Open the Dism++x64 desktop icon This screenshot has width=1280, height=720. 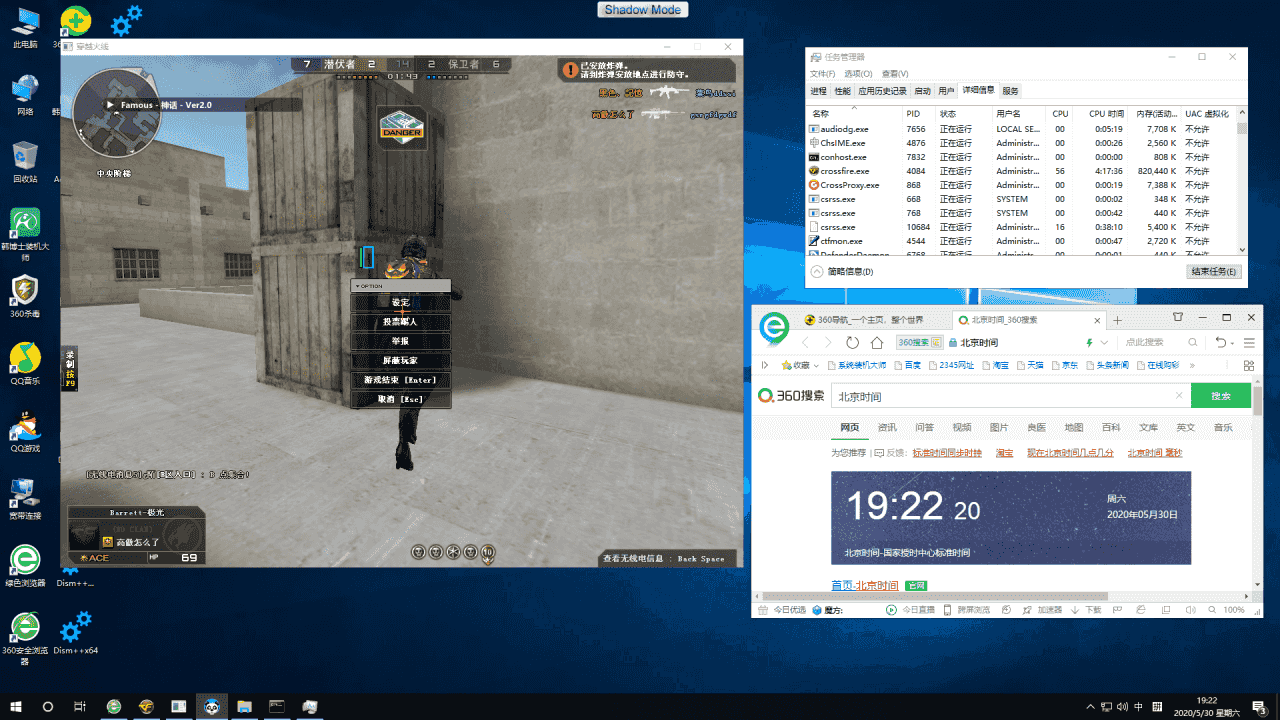tap(76, 633)
